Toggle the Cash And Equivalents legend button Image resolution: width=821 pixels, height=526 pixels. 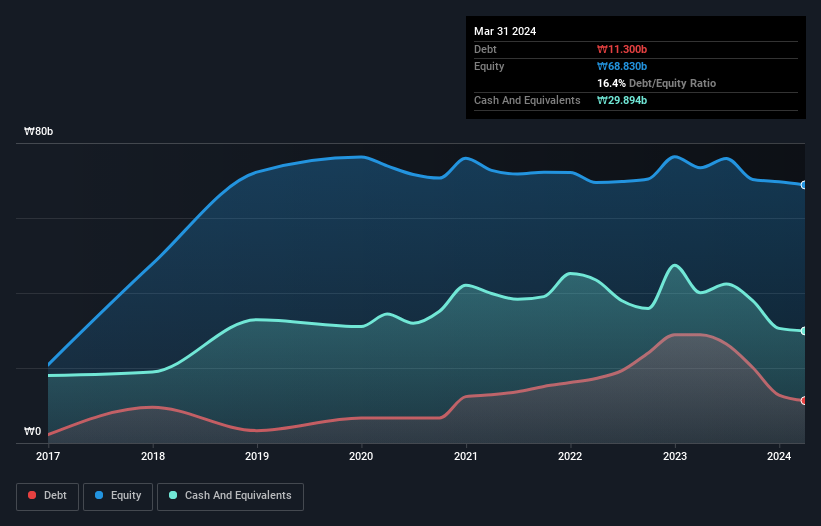pos(230,496)
